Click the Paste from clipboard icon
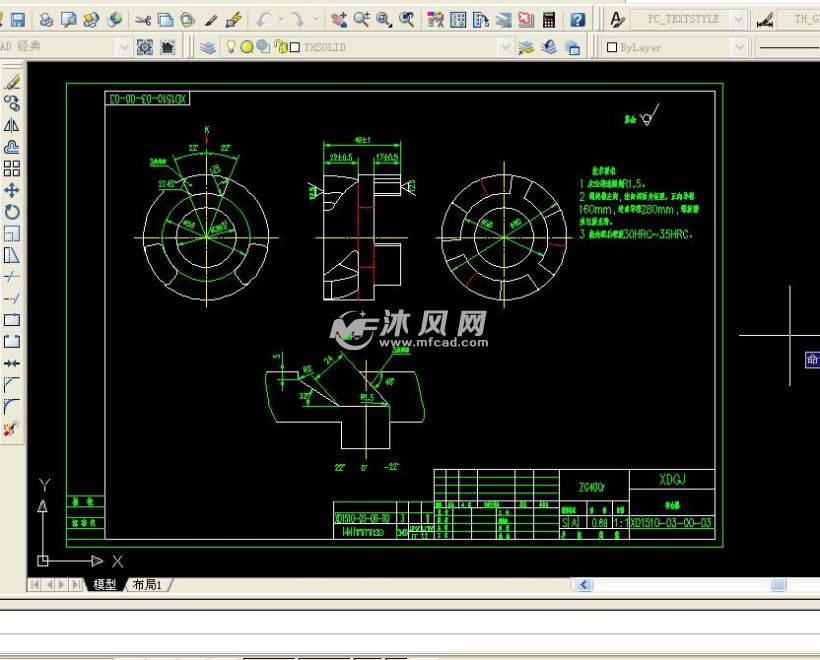The height and width of the screenshot is (660, 820). 187,20
